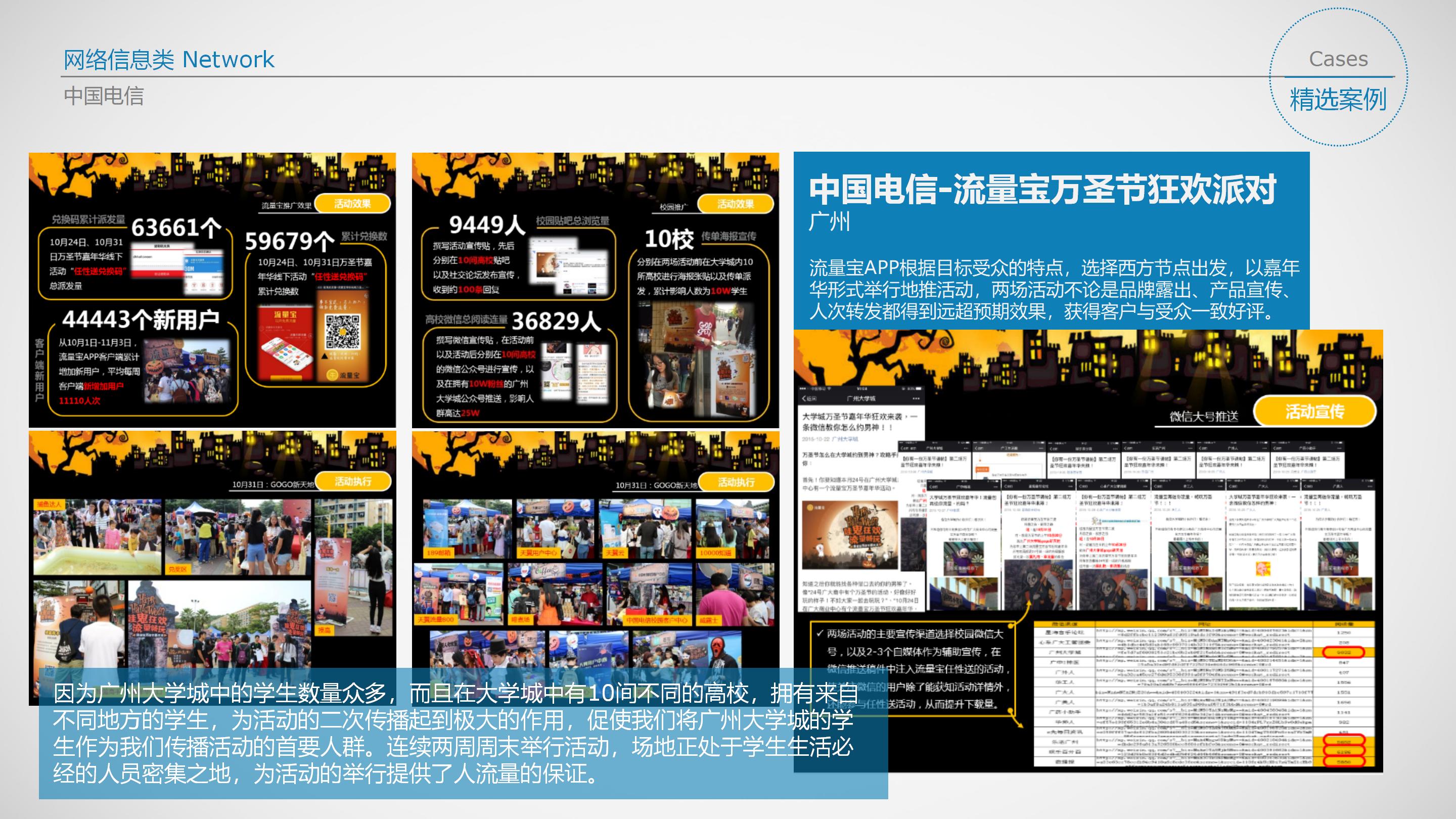The height and width of the screenshot is (819, 1456).
Task: Click the 流量宝 logo below the QR code
Action: click(x=344, y=375)
